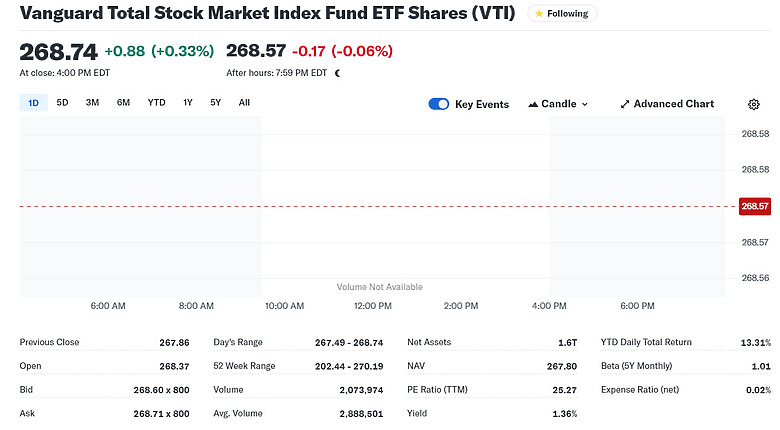
Task: Click the red 268.57 price marker
Action: pyautogui.click(x=755, y=206)
